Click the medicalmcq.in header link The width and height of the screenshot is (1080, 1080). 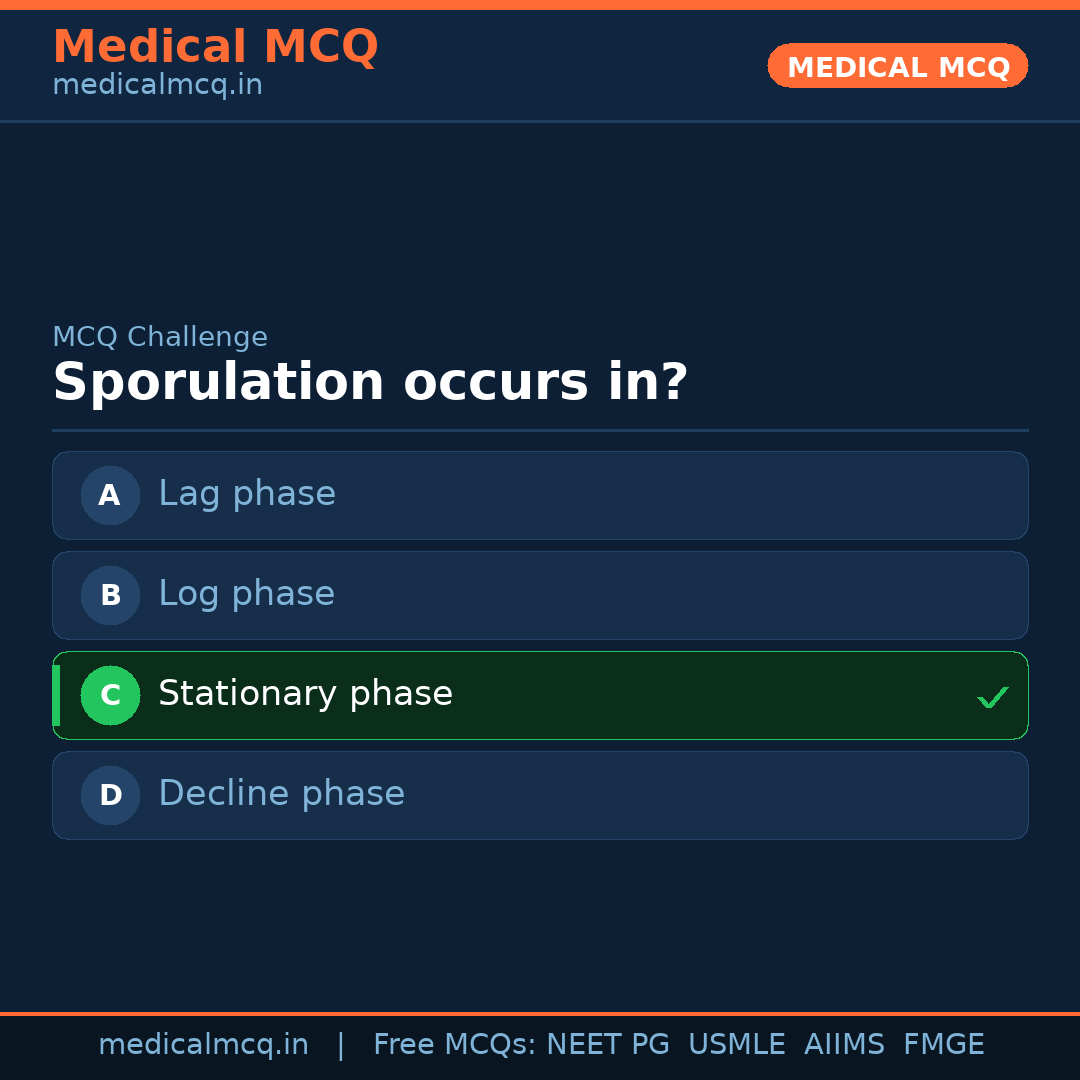157,84
